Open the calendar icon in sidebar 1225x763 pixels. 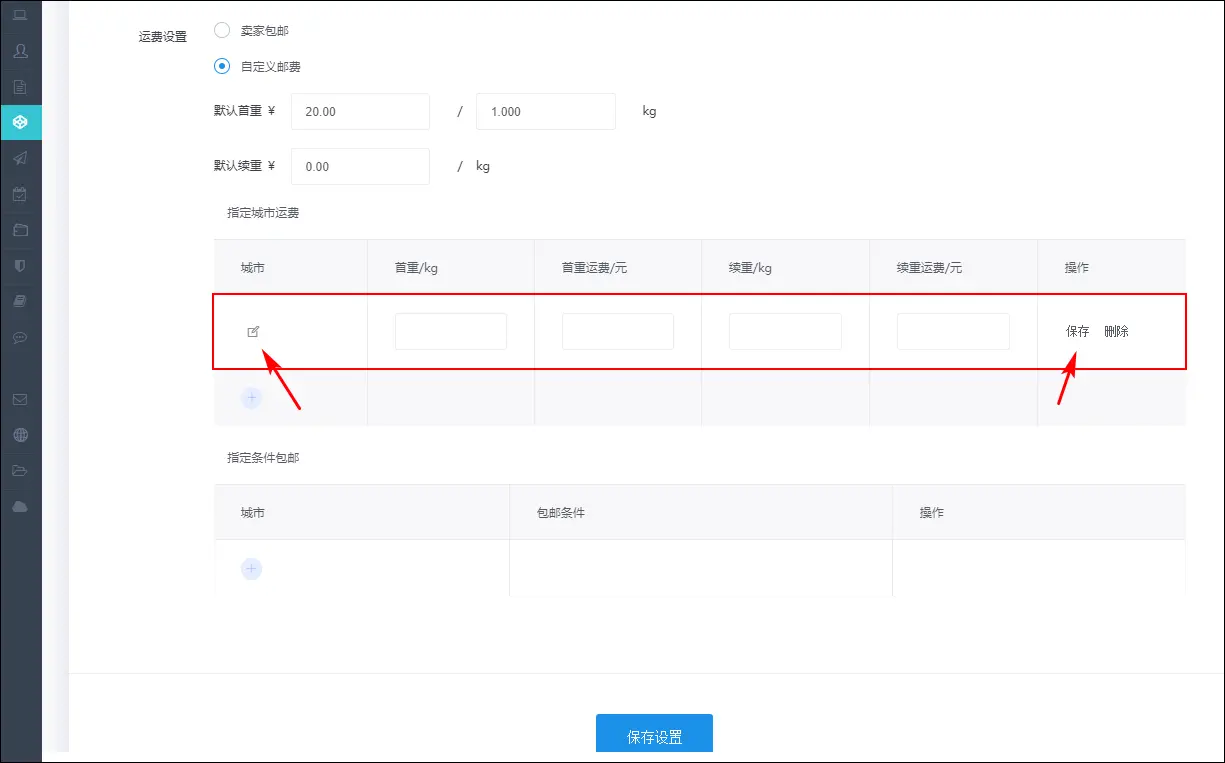click(20, 194)
